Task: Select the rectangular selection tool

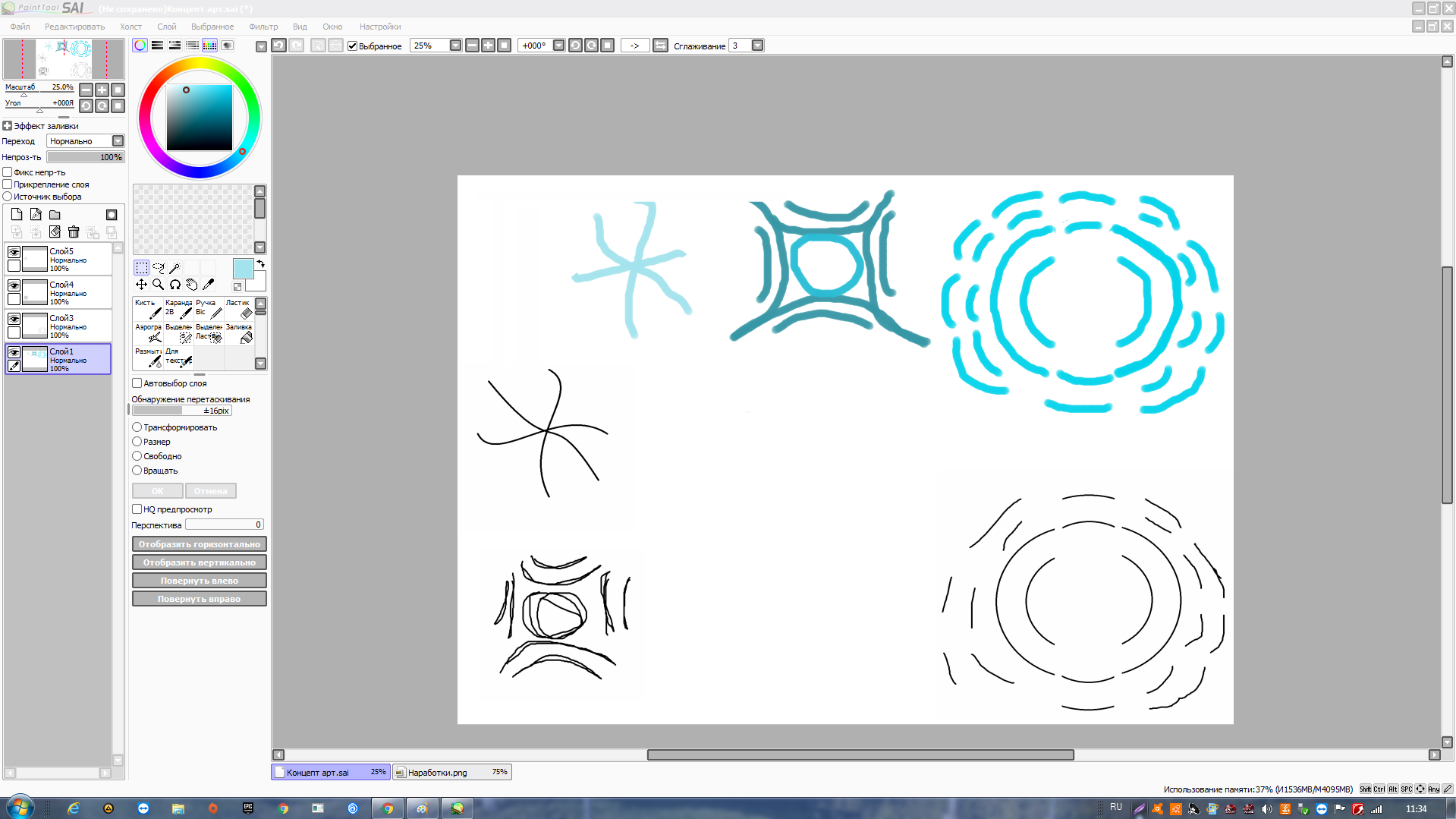Action: point(141,267)
